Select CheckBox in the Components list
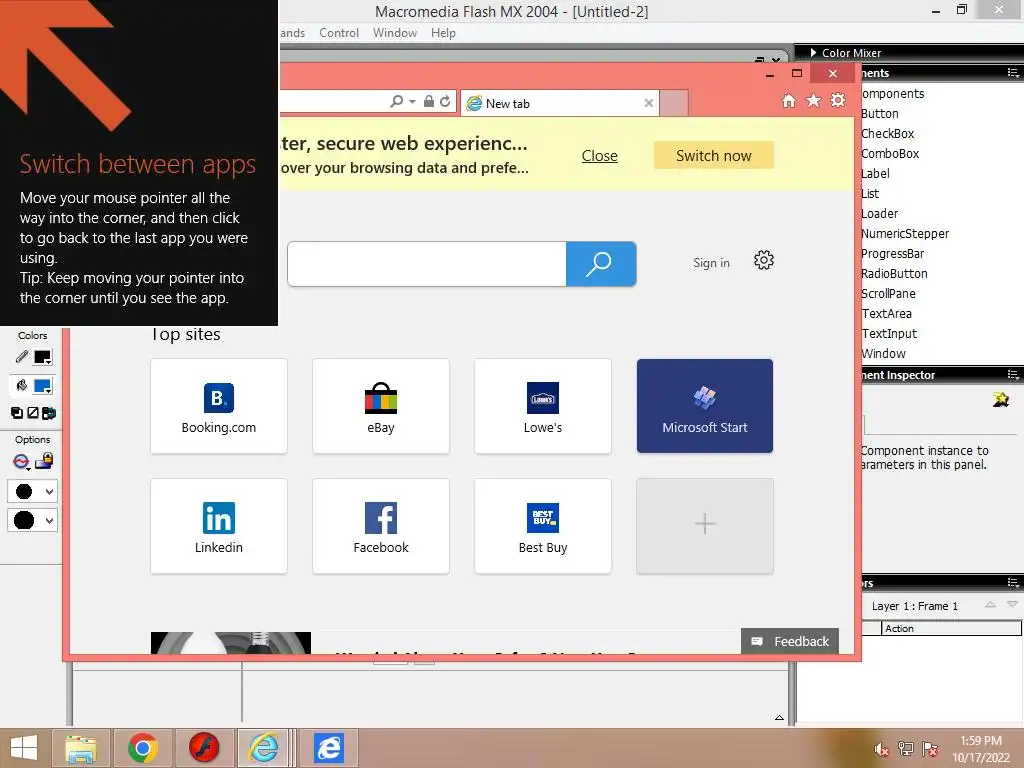The height and width of the screenshot is (768, 1024). [x=888, y=133]
